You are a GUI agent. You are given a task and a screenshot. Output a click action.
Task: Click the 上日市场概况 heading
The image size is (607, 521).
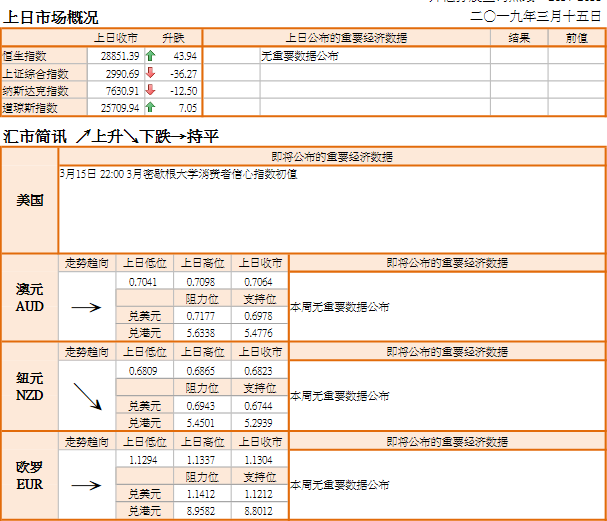(51, 17)
